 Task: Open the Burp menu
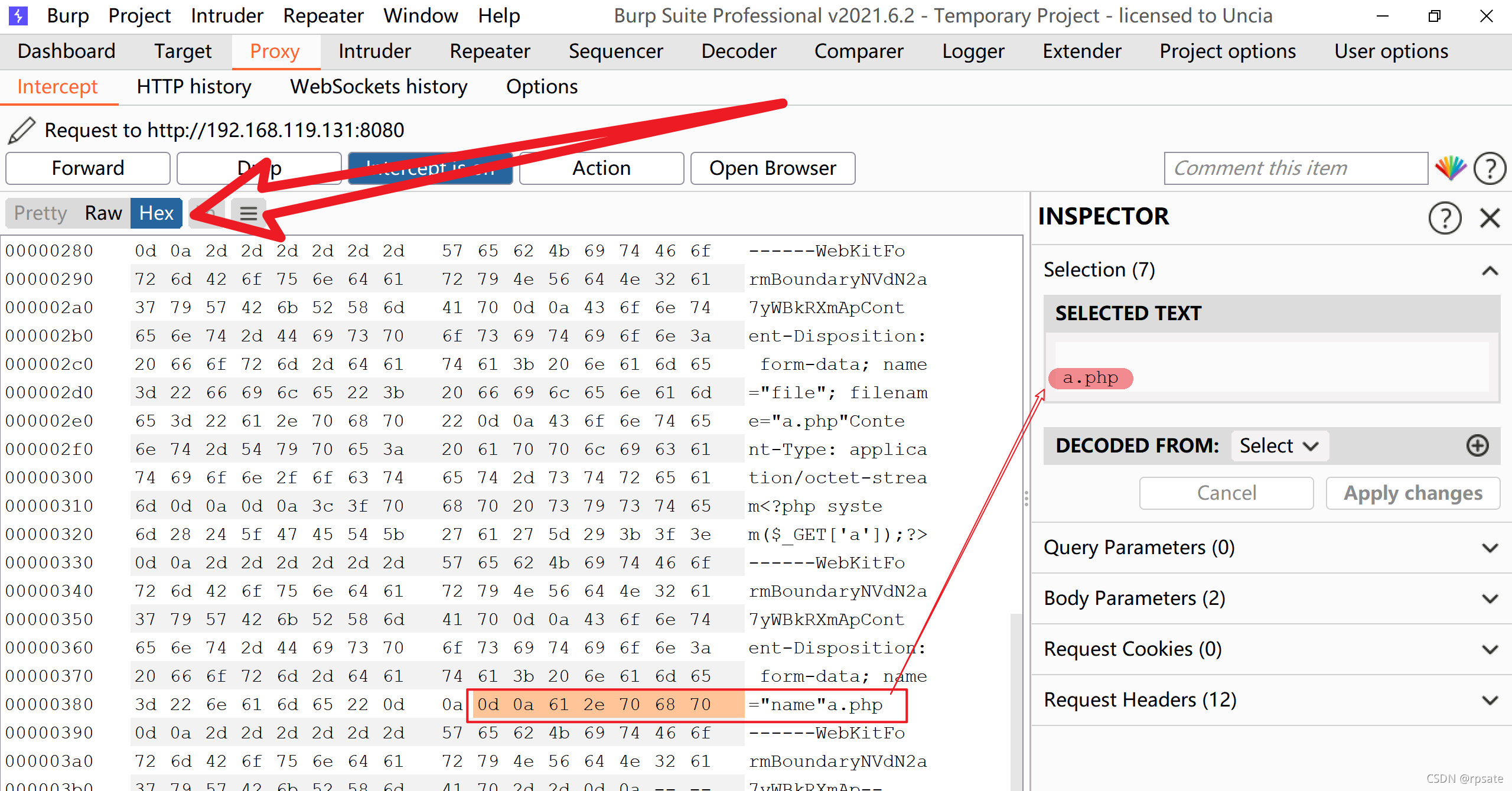(68, 16)
